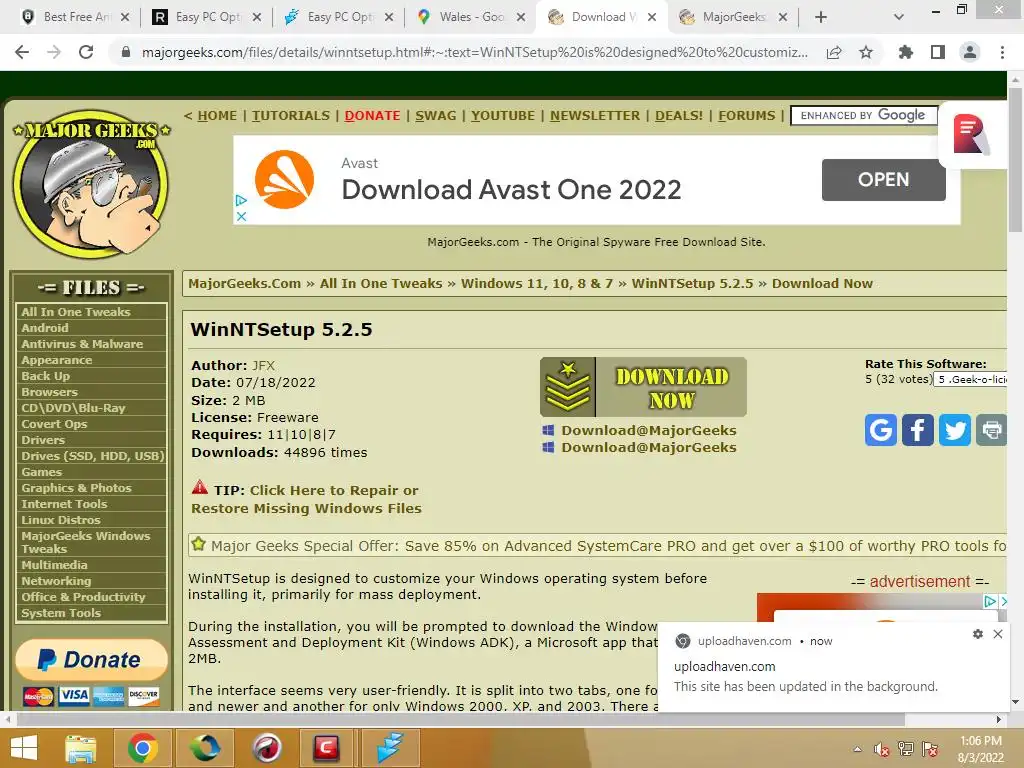Image resolution: width=1024 pixels, height=768 pixels.
Task: Open notification settings gear for uploadhaven
Action: pyautogui.click(x=978, y=634)
